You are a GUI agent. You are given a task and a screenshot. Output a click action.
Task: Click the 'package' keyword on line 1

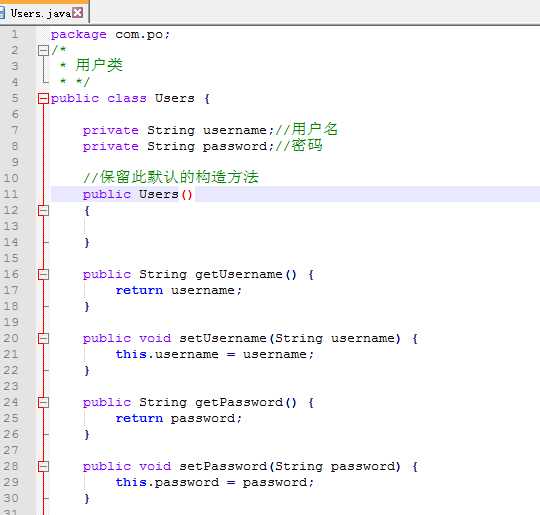(79, 35)
